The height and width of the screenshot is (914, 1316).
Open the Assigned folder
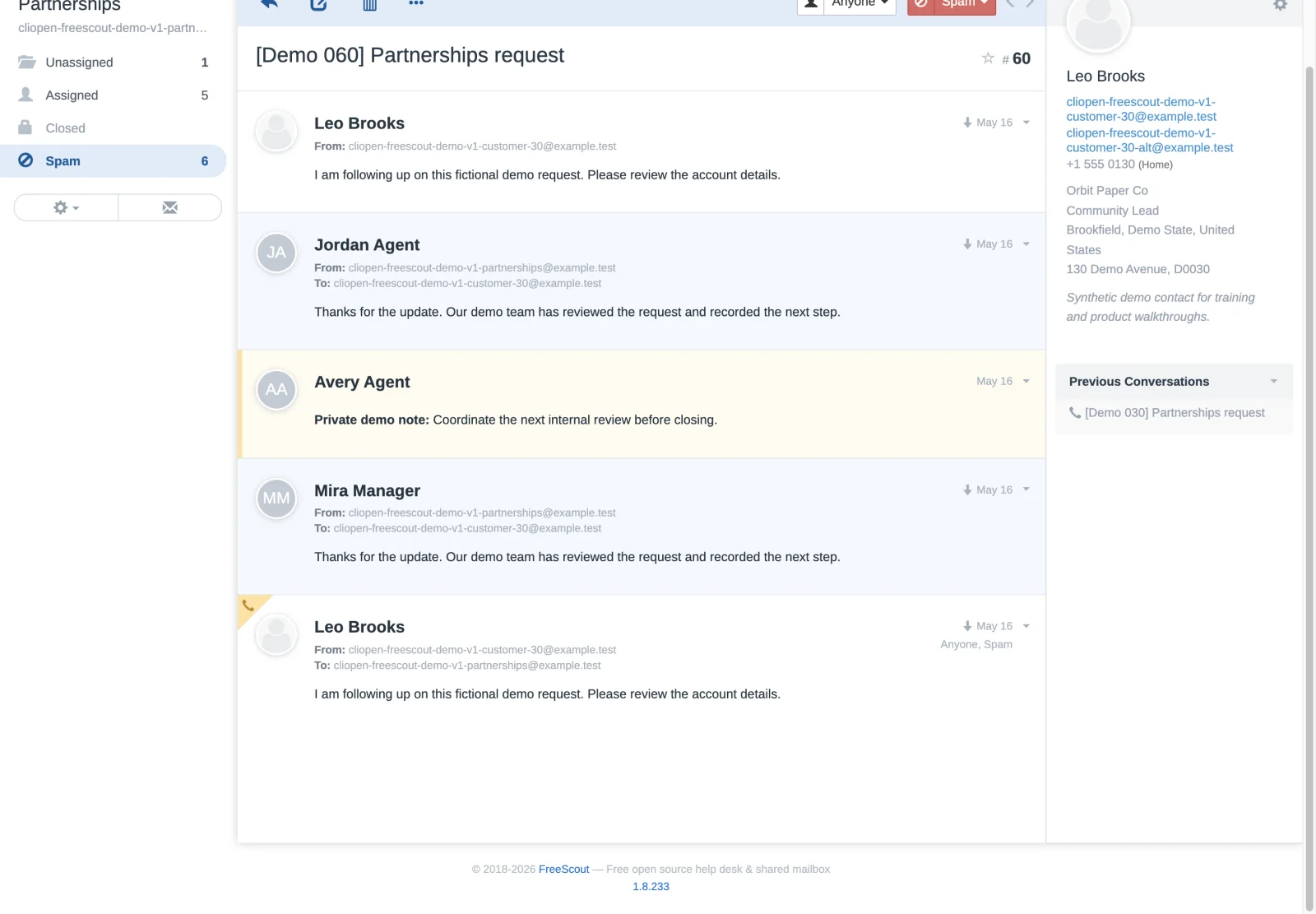(x=114, y=95)
